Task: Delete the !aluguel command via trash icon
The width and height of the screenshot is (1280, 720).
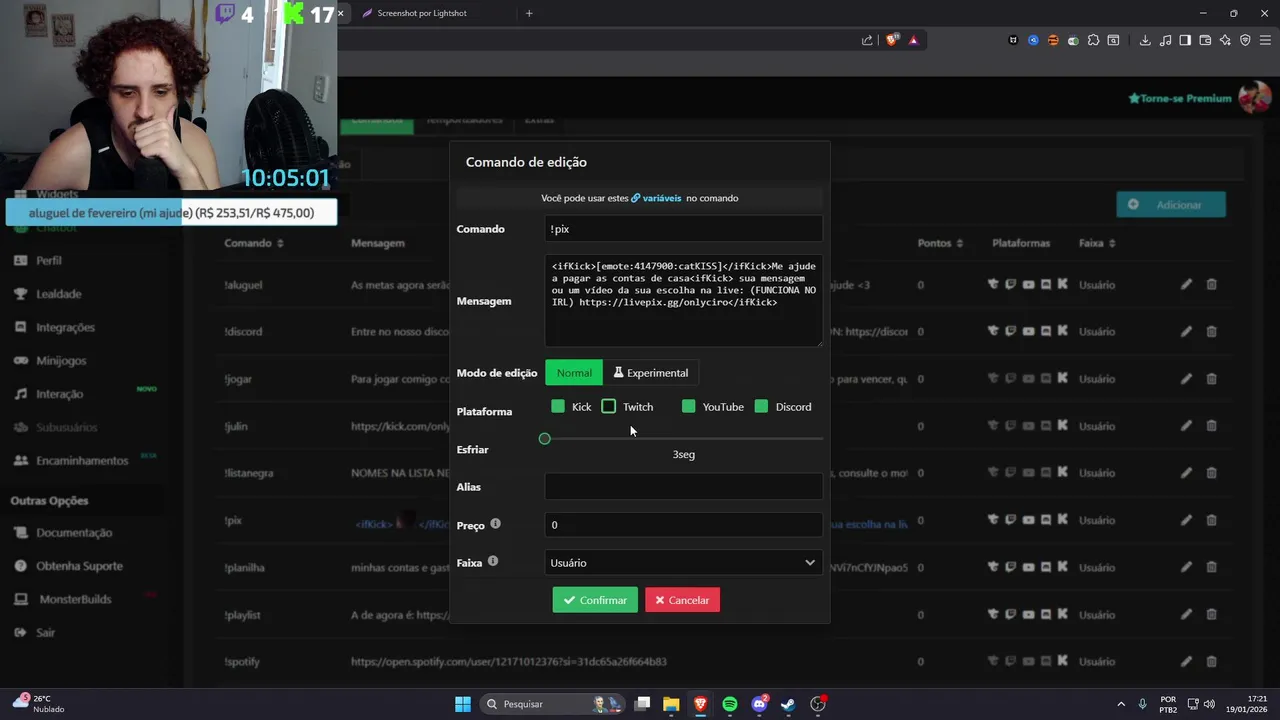Action: point(1211,284)
